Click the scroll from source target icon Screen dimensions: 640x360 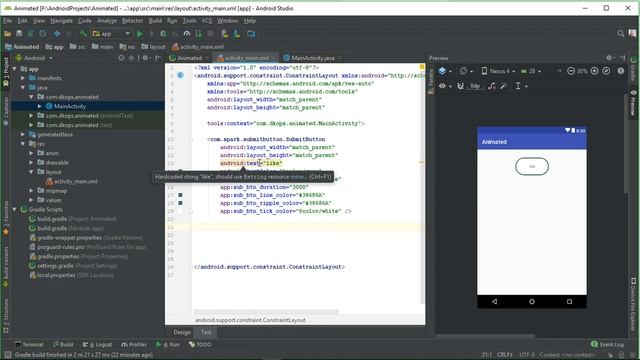coord(121,58)
